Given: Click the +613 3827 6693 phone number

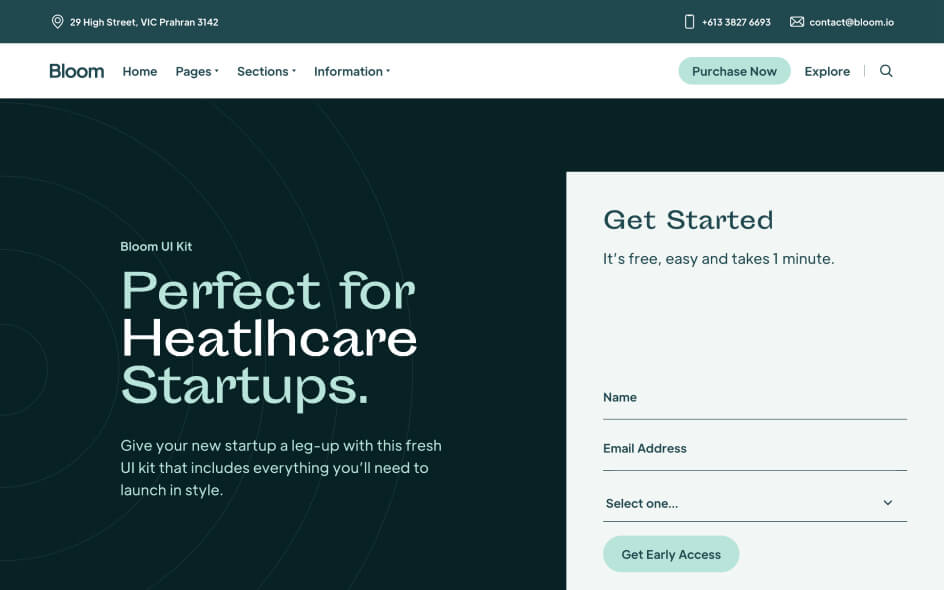Looking at the screenshot, I should tap(736, 22).
